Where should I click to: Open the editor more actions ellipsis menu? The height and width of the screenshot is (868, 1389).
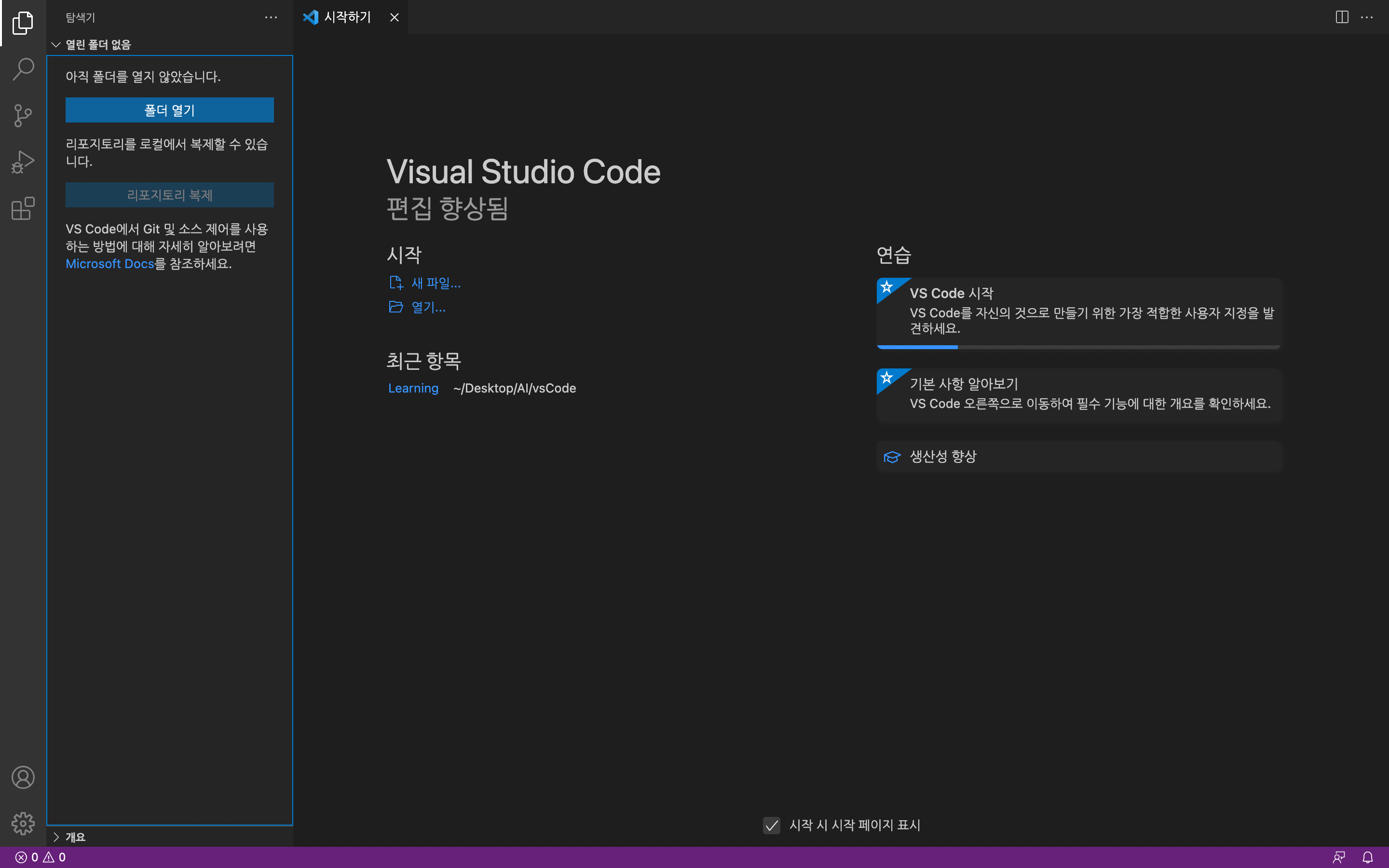pyautogui.click(x=1367, y=17)
